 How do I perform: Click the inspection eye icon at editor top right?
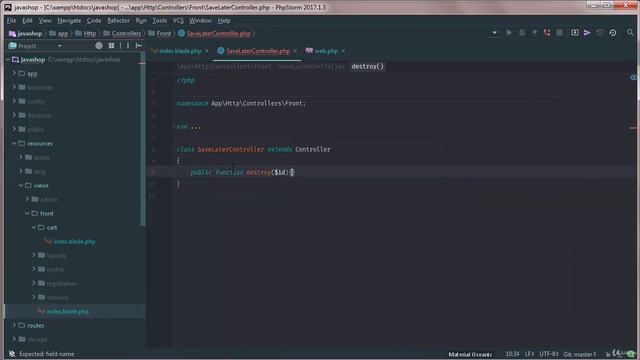pos(633,77)
